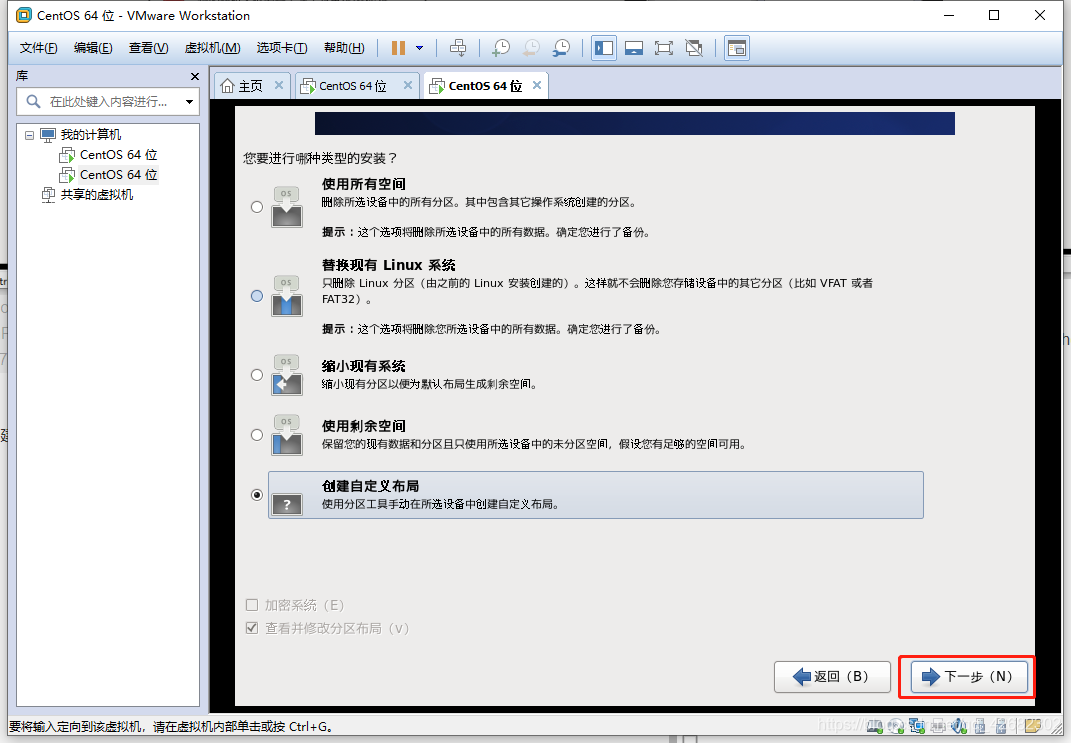Close the 库 library panel
Viewport: 1071px width, 743px height.
[195, 76]
